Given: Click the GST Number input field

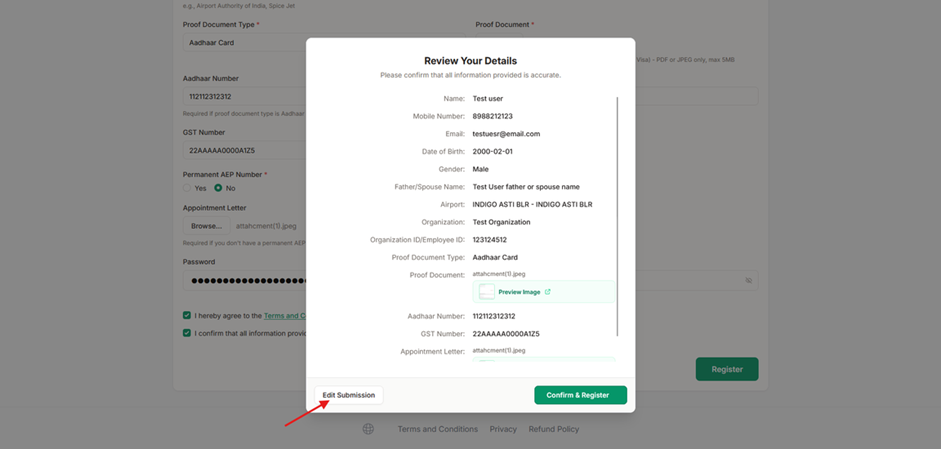Looking at the screenshot, I should pos(244,150).
